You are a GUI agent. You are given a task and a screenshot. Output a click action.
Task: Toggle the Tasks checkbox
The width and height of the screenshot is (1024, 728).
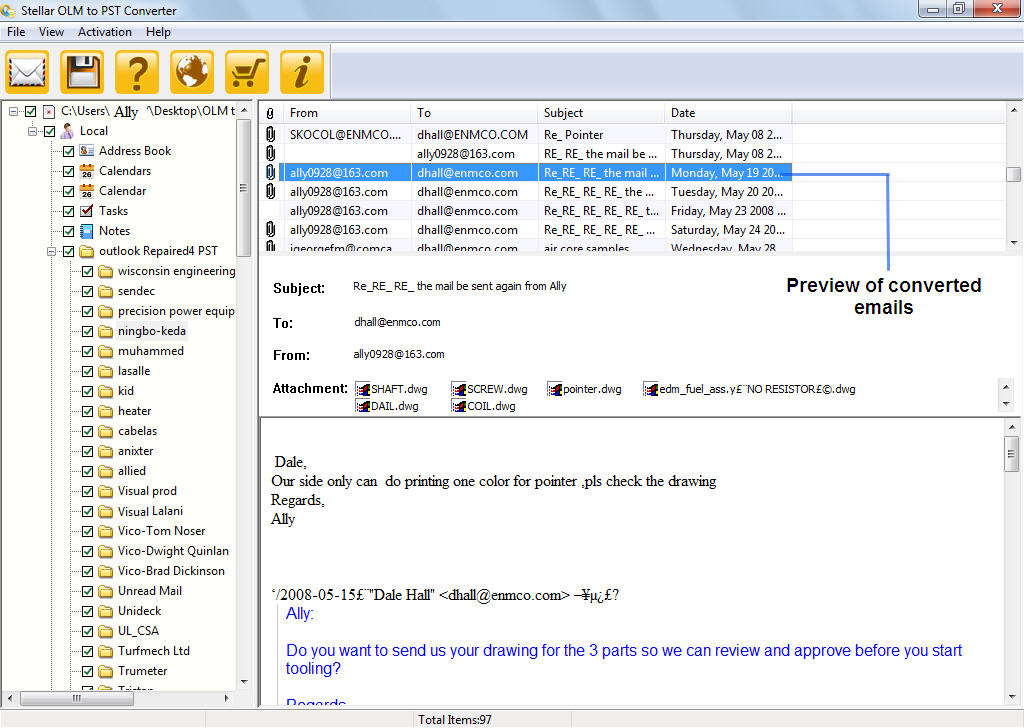coord(68,212)
